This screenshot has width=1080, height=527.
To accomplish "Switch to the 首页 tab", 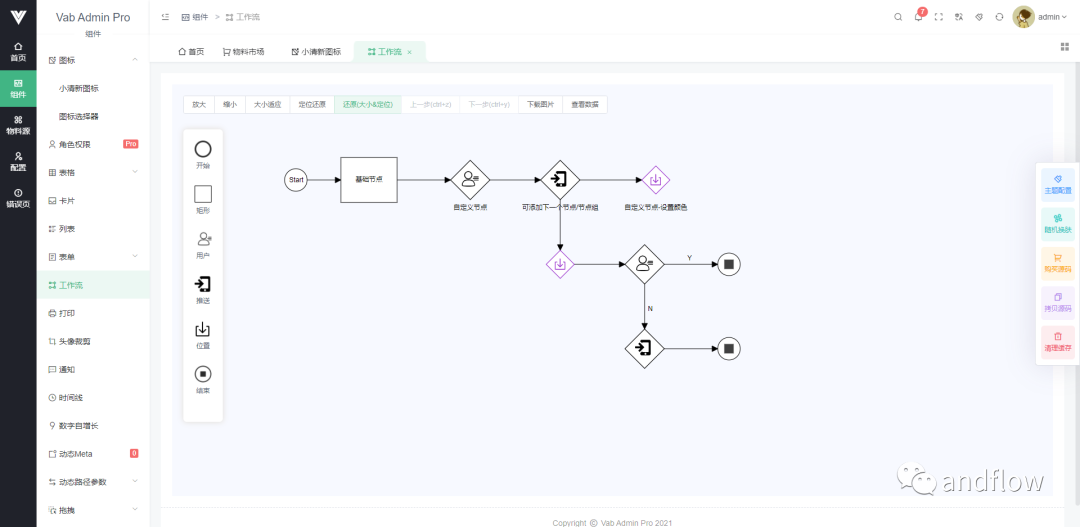I will (x=191, y=52).
